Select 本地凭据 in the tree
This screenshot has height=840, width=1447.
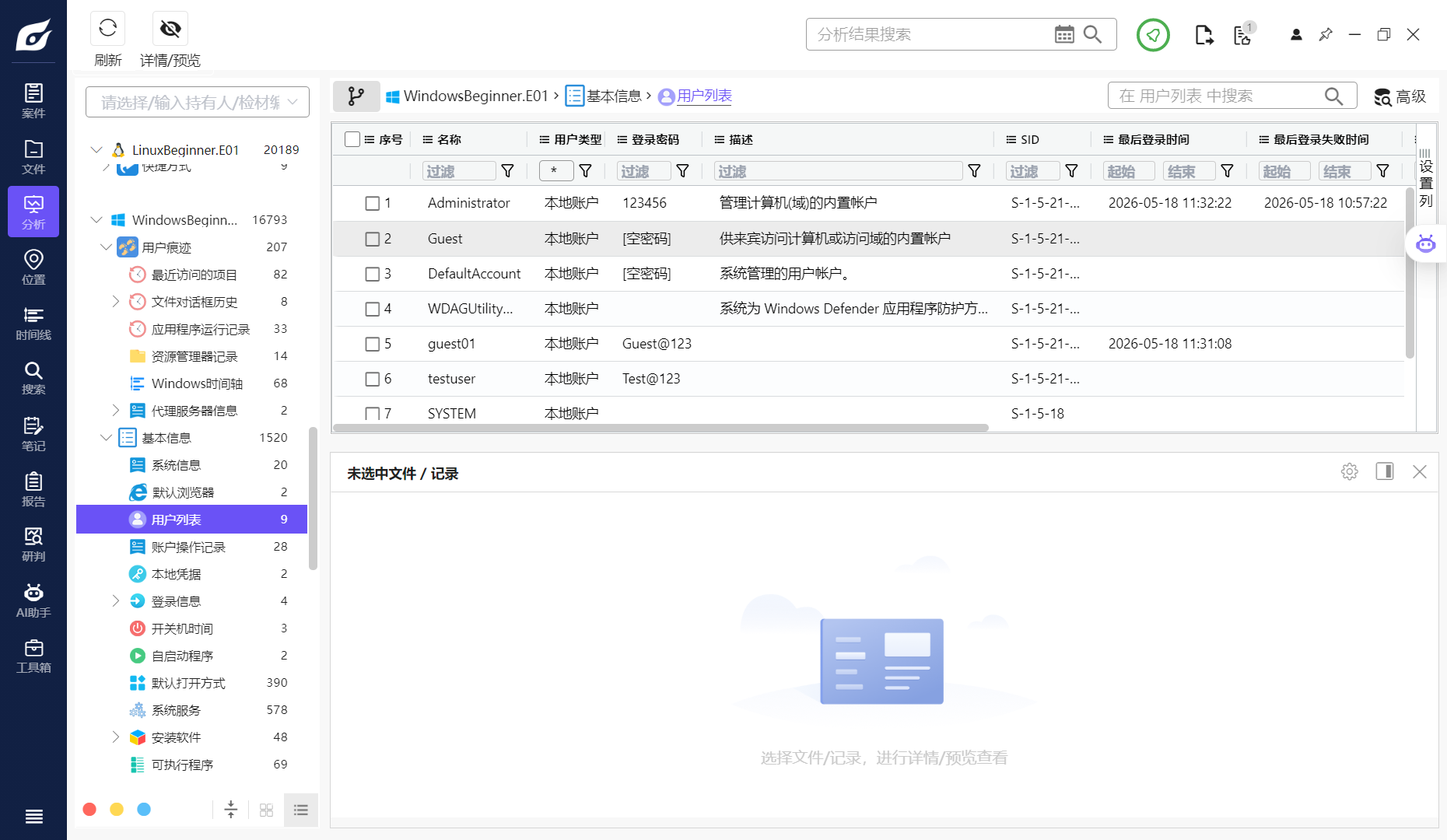click(x=191, y=574)
